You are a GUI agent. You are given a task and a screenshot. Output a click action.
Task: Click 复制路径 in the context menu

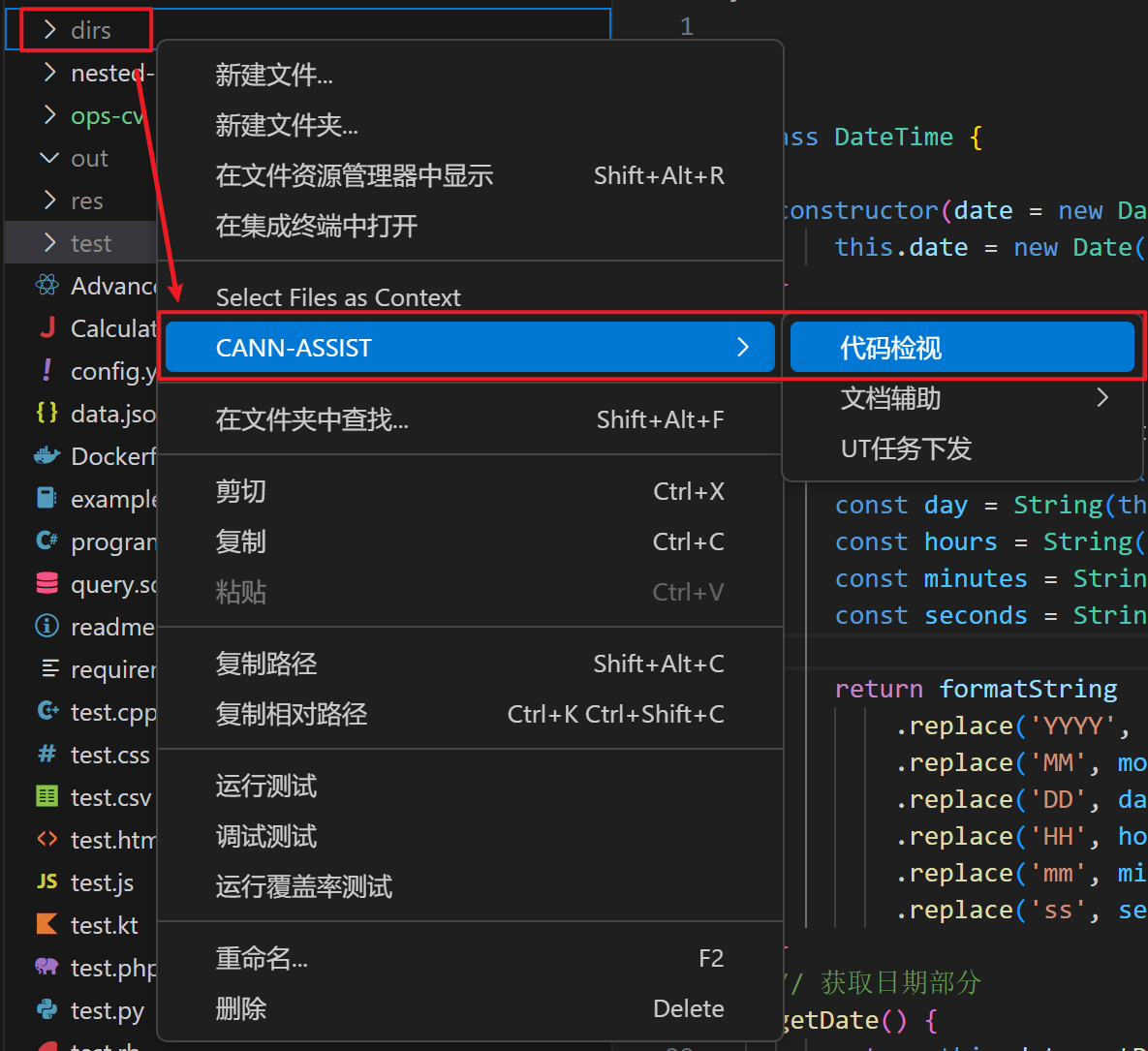pyautogui.click(x=266, y=664)
